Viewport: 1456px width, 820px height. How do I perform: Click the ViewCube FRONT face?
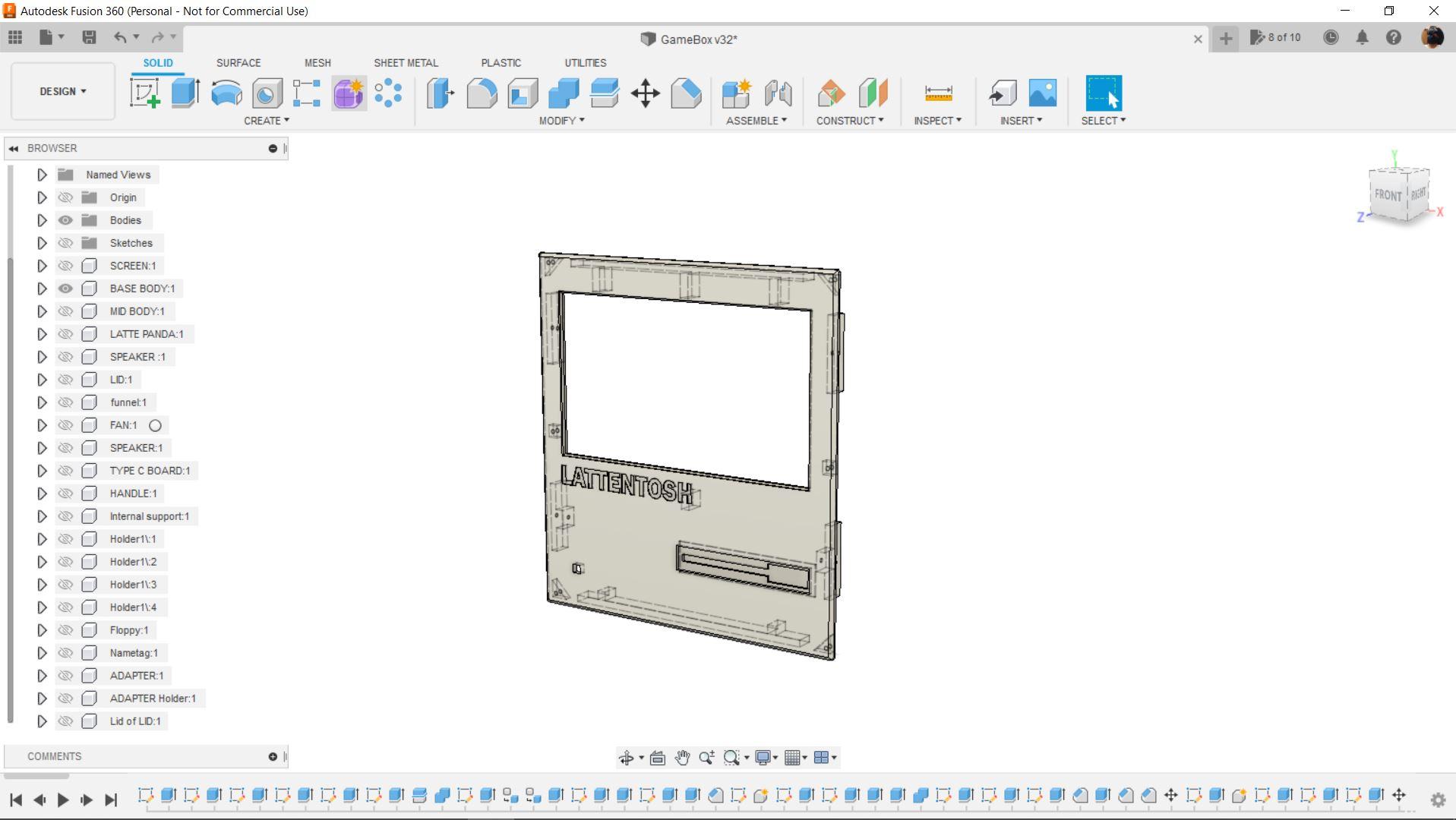pos(1388,195)
